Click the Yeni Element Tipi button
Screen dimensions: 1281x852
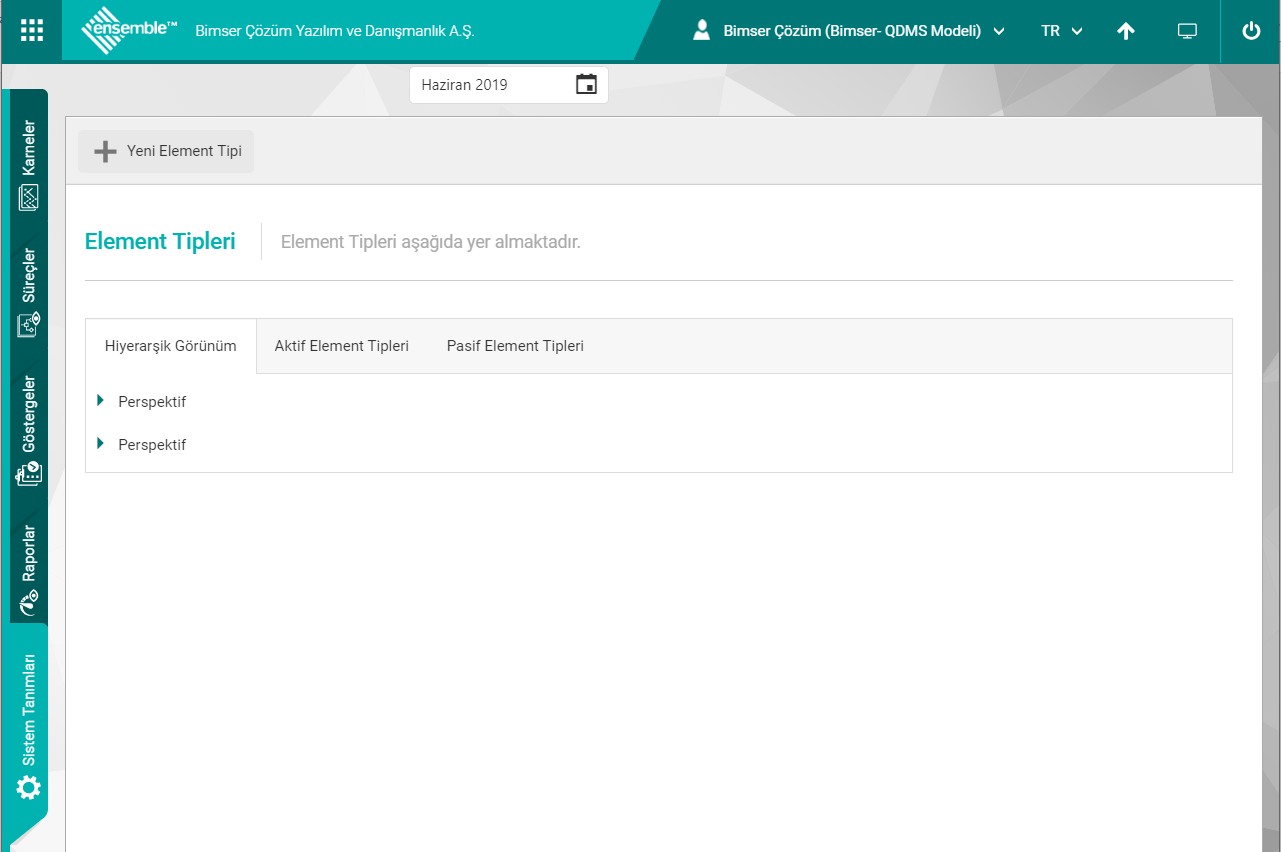(x=166, y=152)
